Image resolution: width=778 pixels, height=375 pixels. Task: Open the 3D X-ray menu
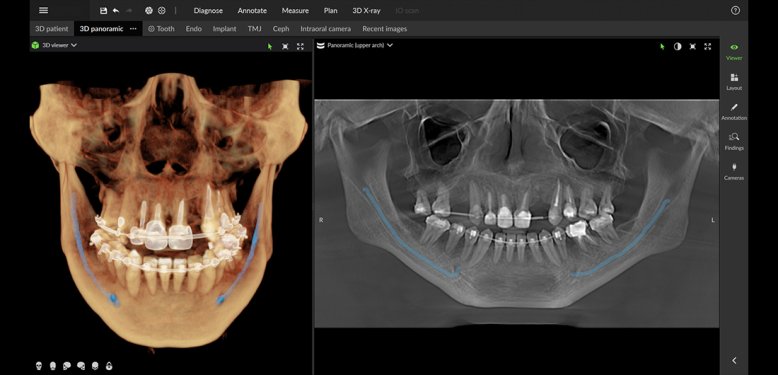(x=366, y=10)
